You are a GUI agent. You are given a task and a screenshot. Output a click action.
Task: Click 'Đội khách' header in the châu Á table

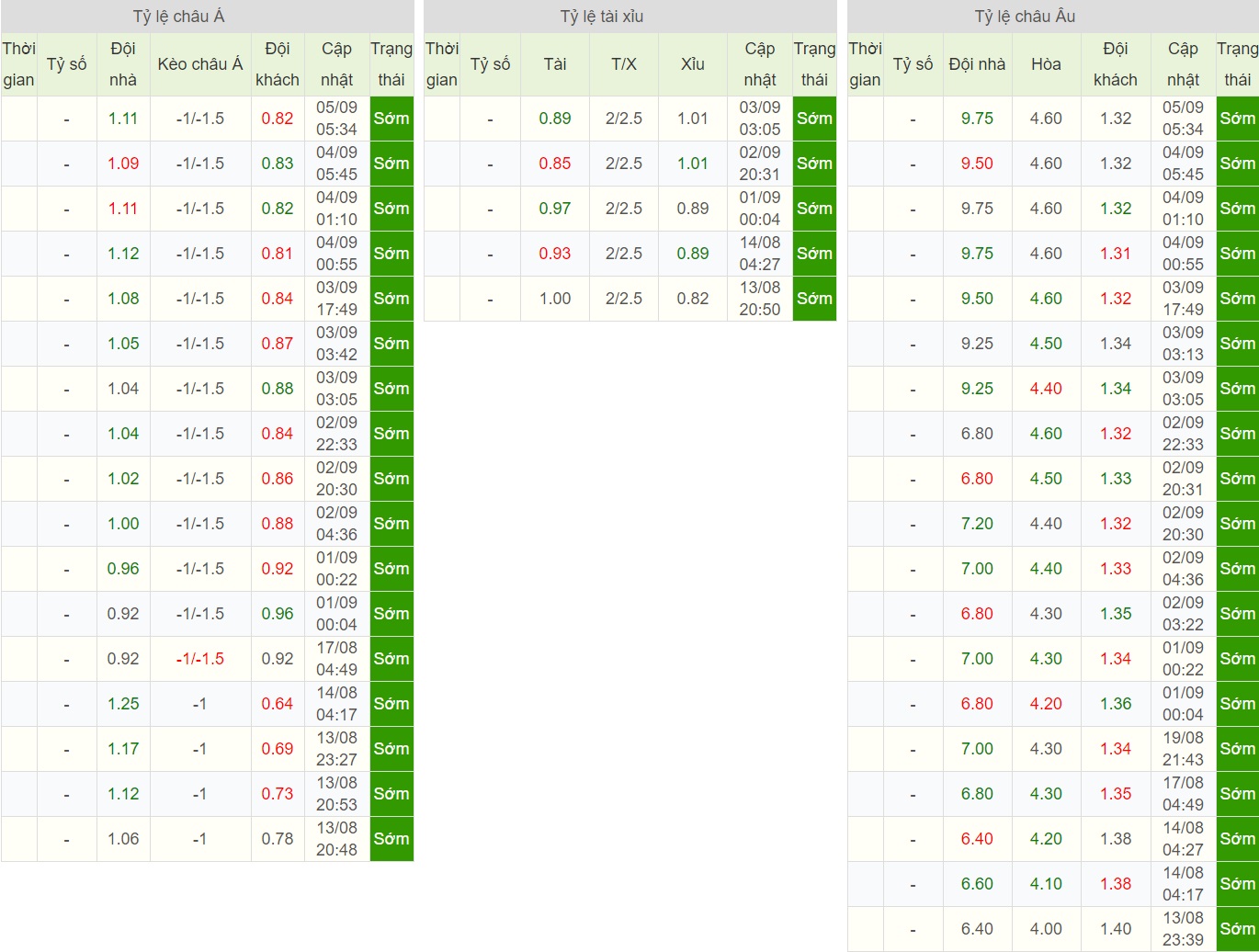(278, 64)
